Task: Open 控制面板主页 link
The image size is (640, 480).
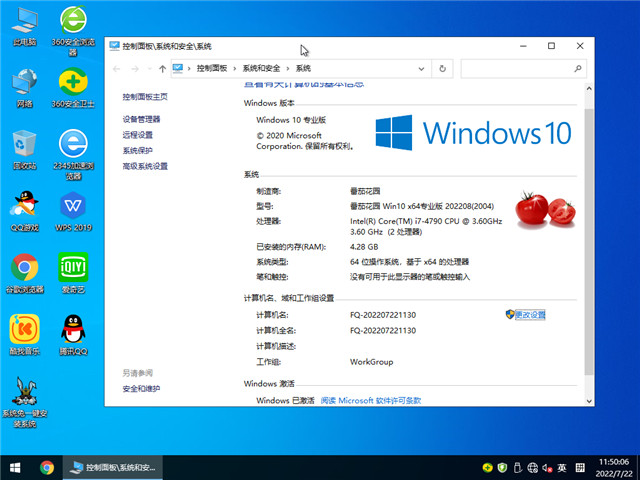Action: (145, 96)
